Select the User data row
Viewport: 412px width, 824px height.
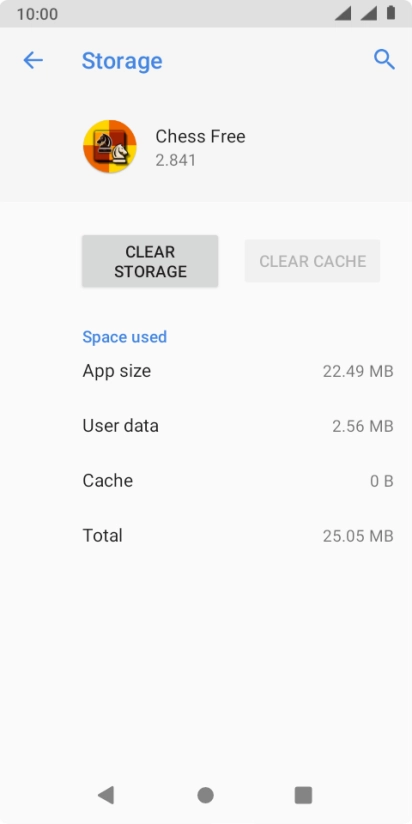click(x=238, y=426)
